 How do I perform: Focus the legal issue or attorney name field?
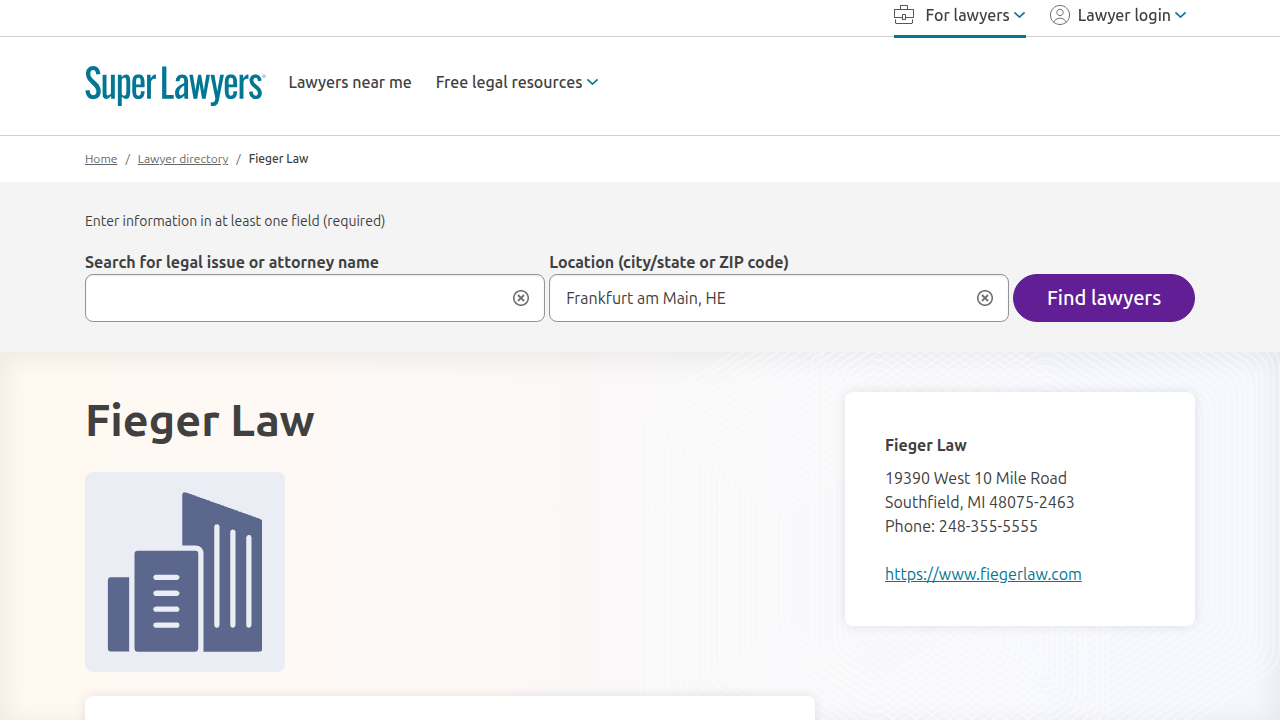(315, 298)
